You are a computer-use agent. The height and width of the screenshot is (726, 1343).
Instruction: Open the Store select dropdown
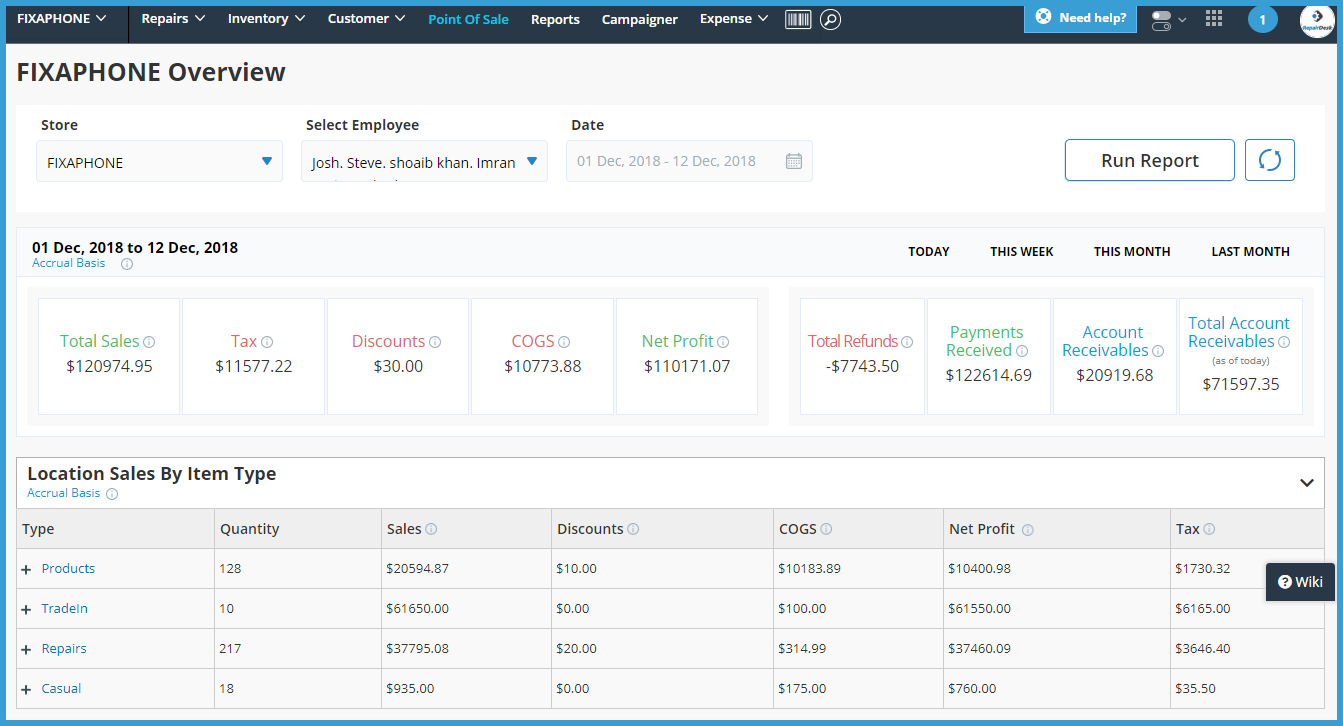159,161
